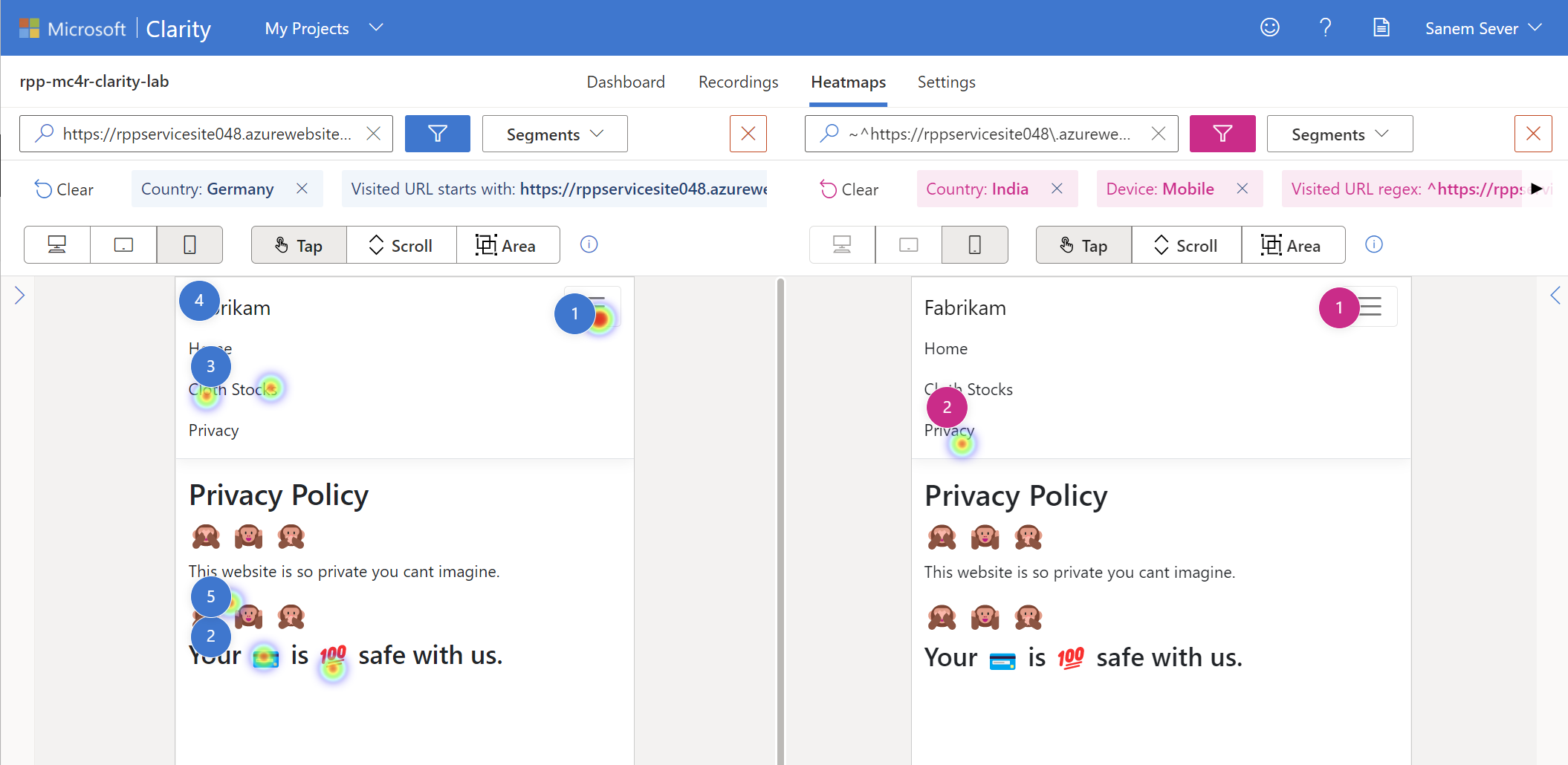Open the left pane heatmap info icon
1568x765 pixels.
pos(589,244)
